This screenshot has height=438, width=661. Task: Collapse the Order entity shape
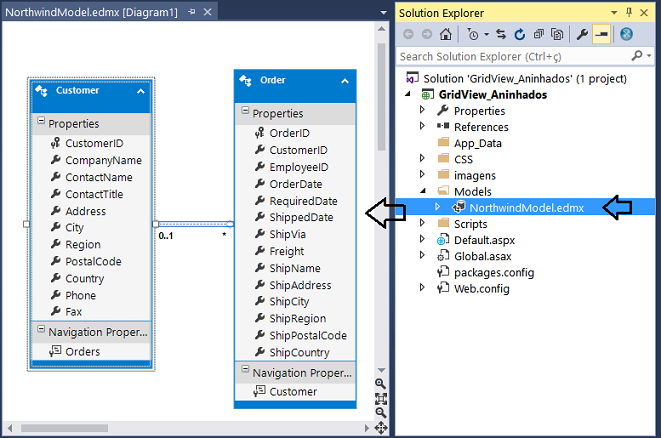[345, 81]
